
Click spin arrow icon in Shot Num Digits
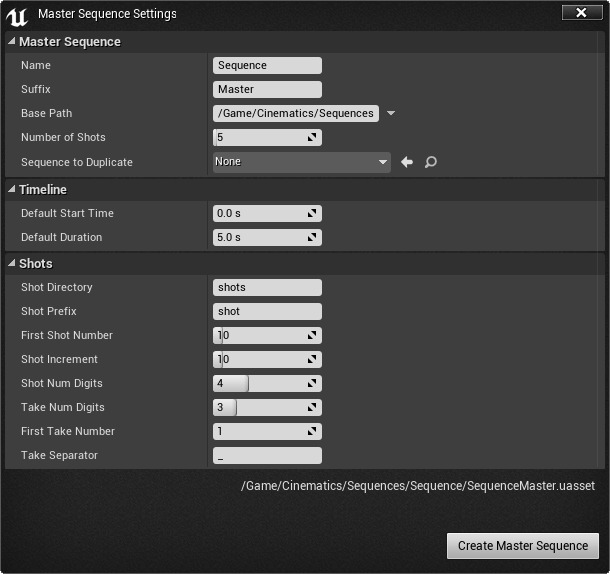pyautogui.click(x=312, y=384)
